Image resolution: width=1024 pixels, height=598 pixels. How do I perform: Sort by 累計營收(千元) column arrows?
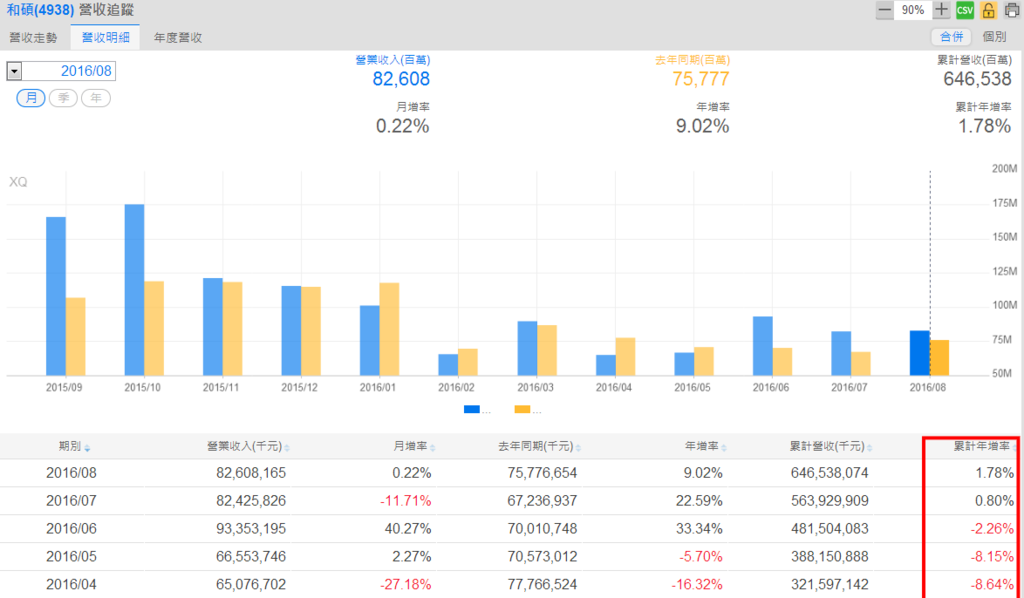870,448
